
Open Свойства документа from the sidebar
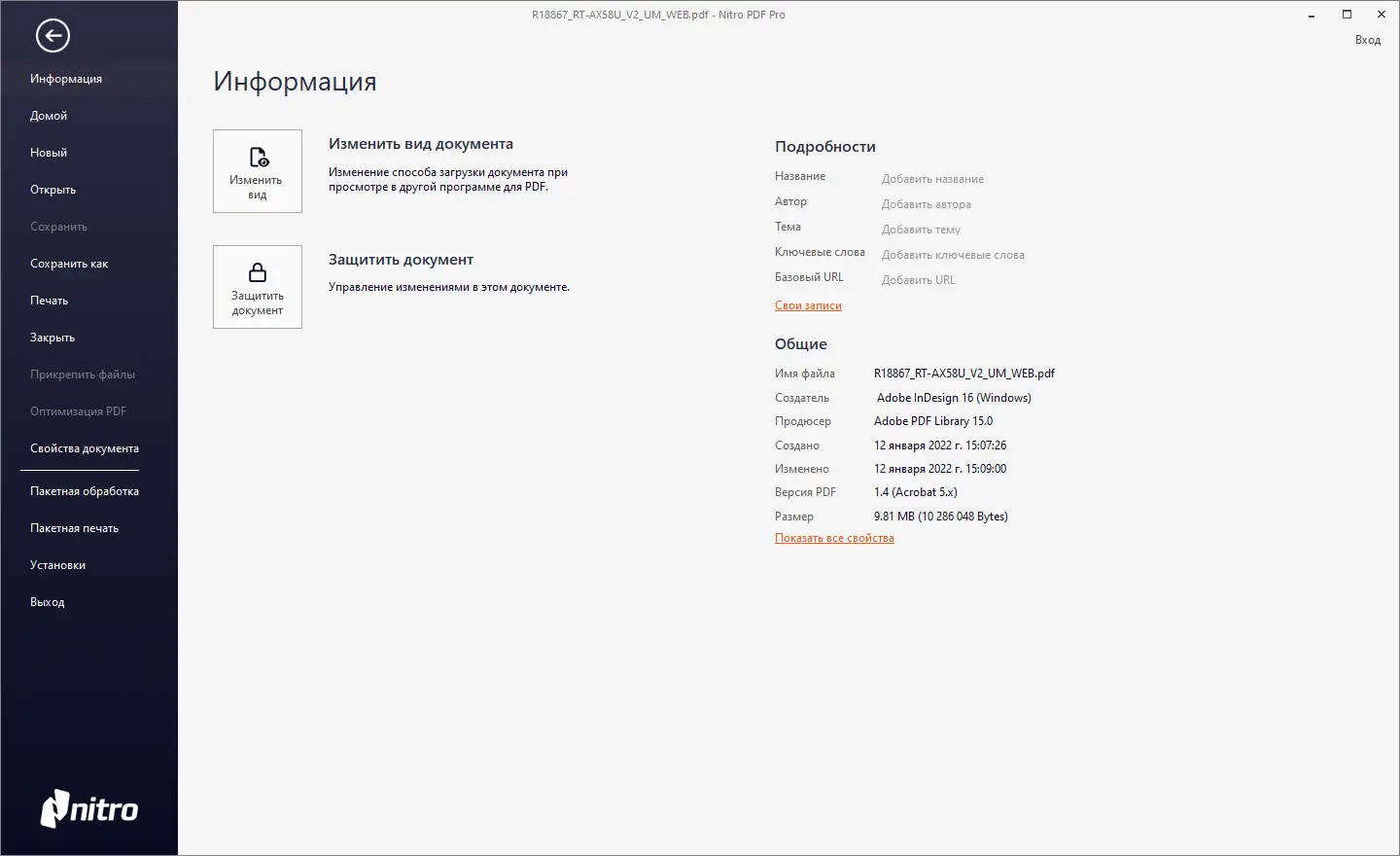[85, 448]
